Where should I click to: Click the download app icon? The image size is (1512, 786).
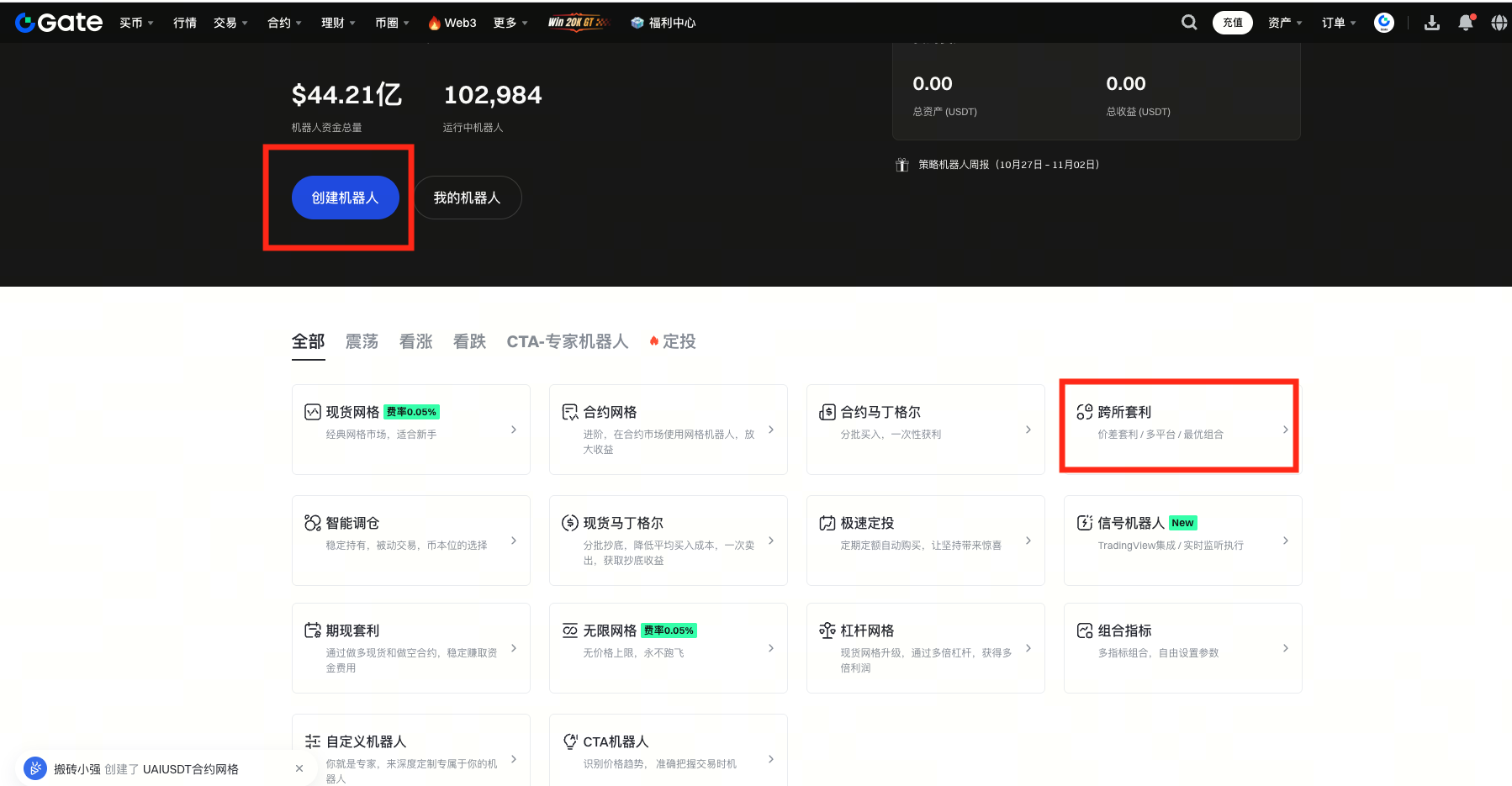click(x=1431, y=23)
